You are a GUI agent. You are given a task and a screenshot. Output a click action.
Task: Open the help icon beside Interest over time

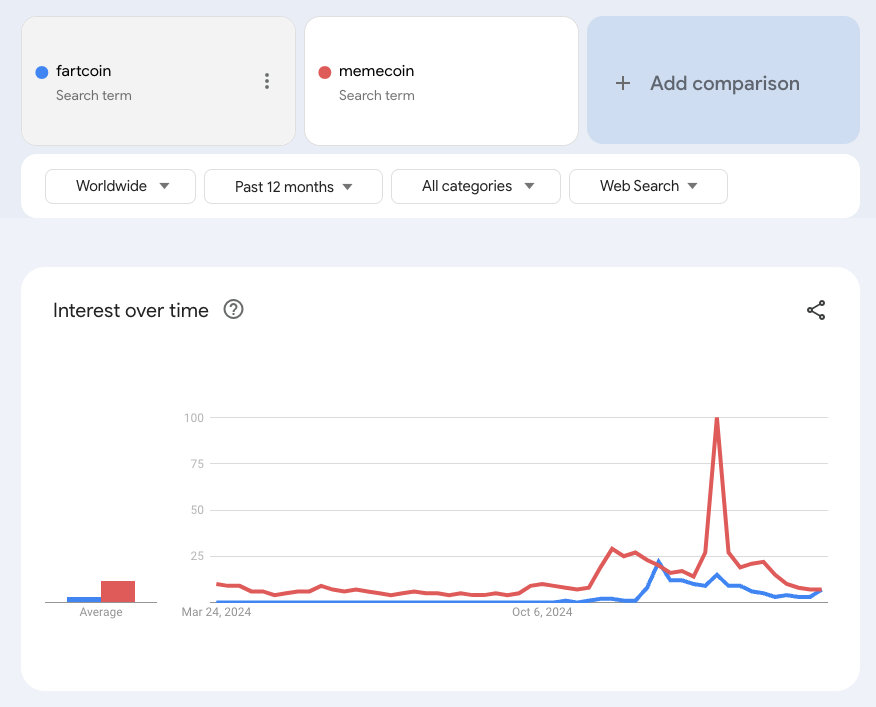tap(234, 309)
